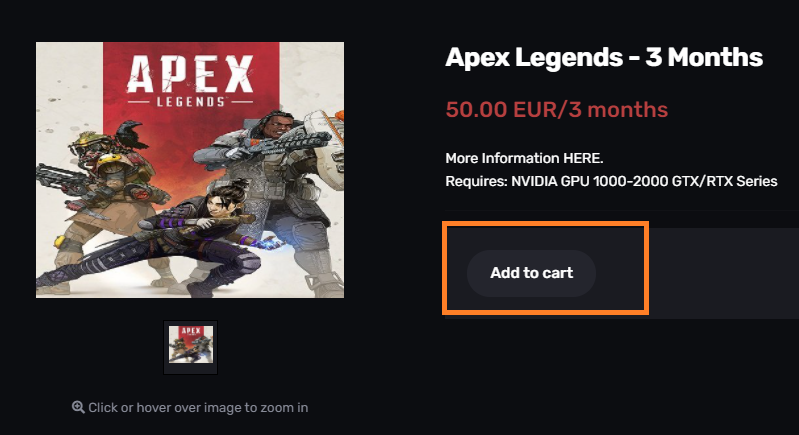Image resolution: width=799 pixels, height=435 pixels.
Task: Click the NVIDIA GPU requirements line
Action: 611,181
